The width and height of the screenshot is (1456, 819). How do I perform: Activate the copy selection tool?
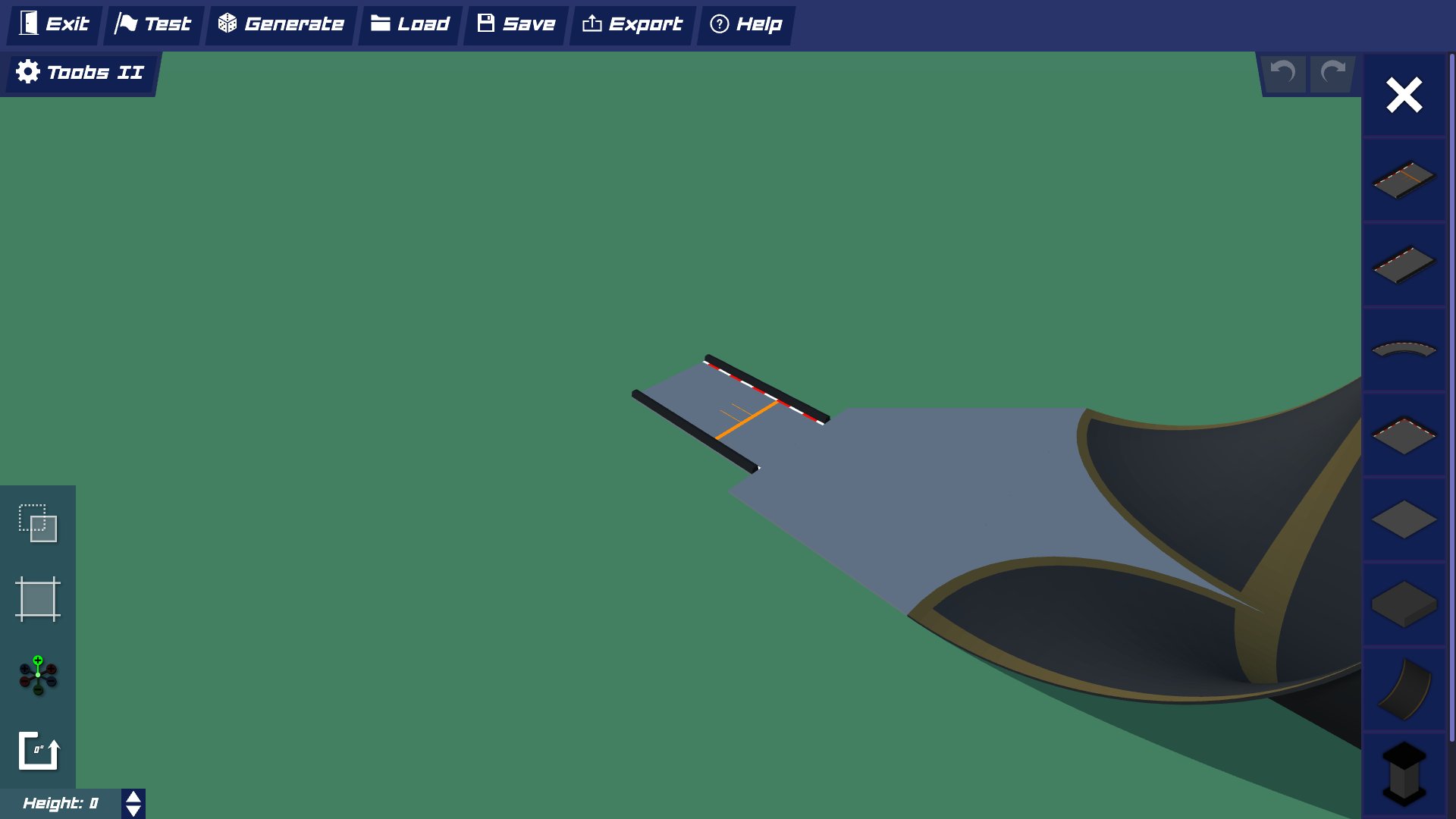pyautogui.click(x=38, y=523)
